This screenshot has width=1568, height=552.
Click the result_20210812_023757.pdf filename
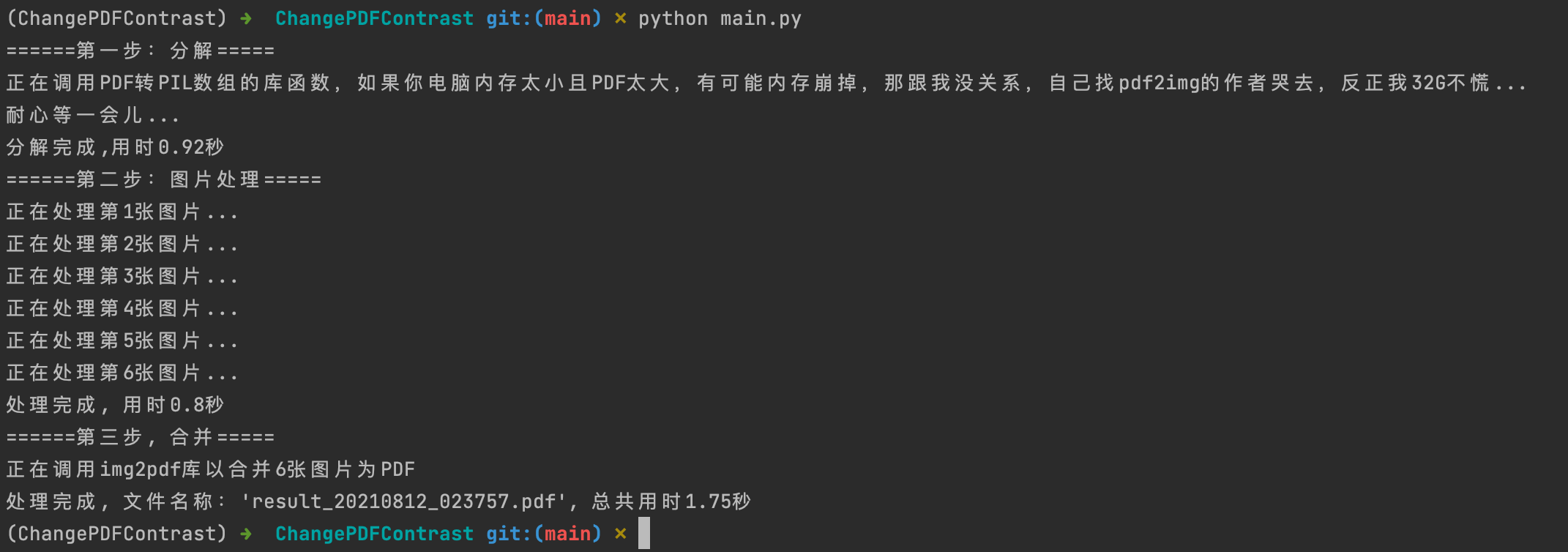coord(403,501)
